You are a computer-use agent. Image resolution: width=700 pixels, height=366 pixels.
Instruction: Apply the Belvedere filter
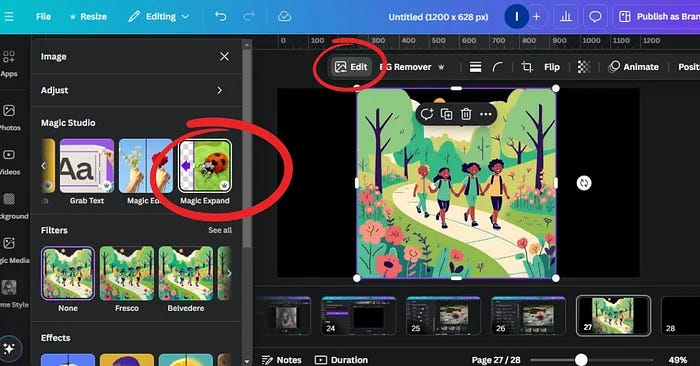tap(186, 279)
